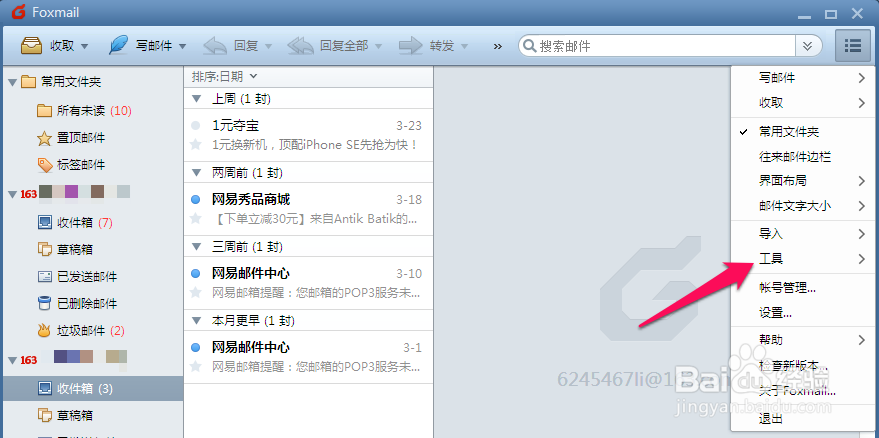Collapse 常用文件夹 tree node
Image resolution: width=879 pixels, height=438 pixels.
(x=12, y=82)
